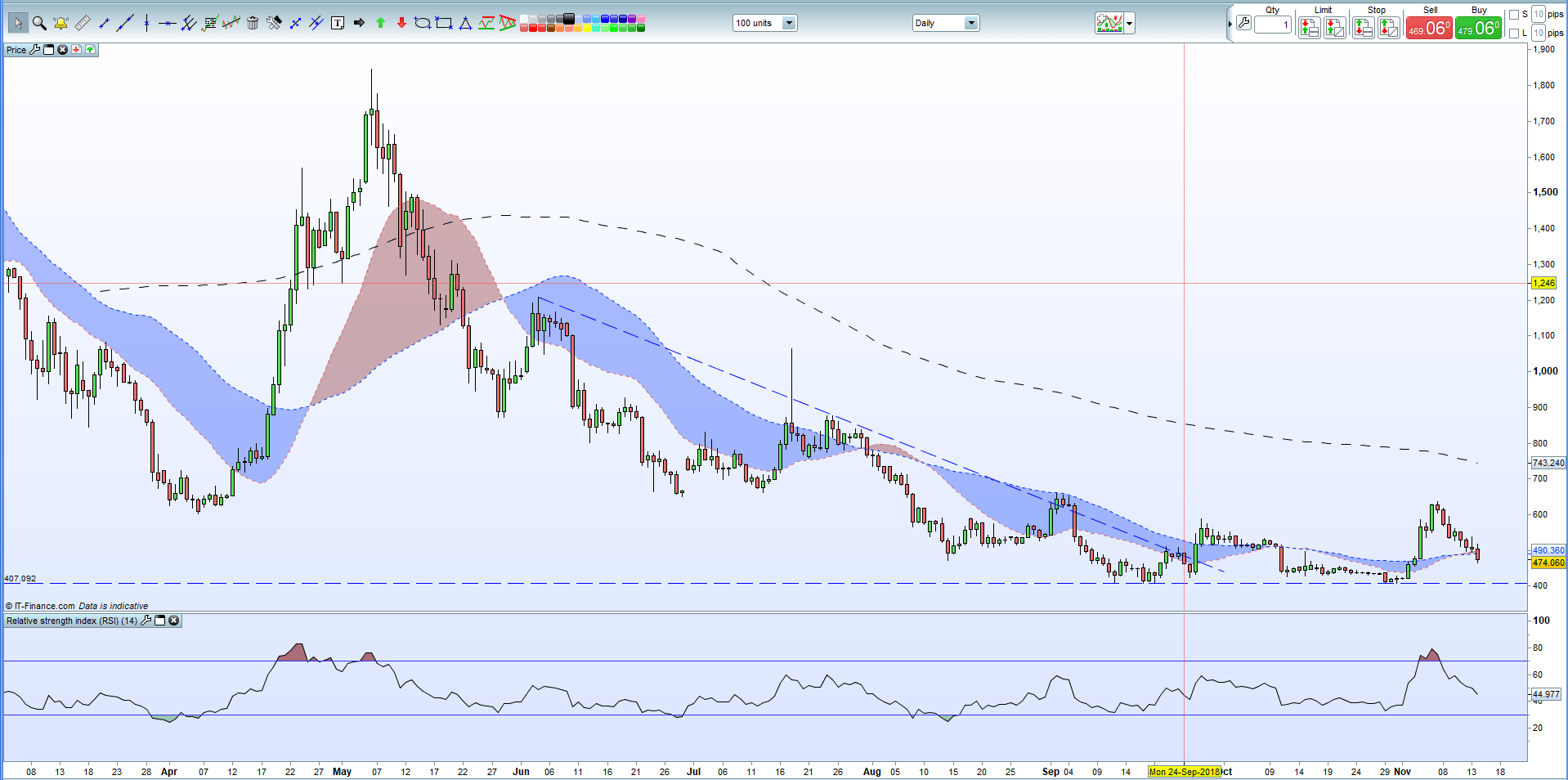Screen dimensions: 1568x780
Task: Click the green Buy price button
Action: 1478,29
